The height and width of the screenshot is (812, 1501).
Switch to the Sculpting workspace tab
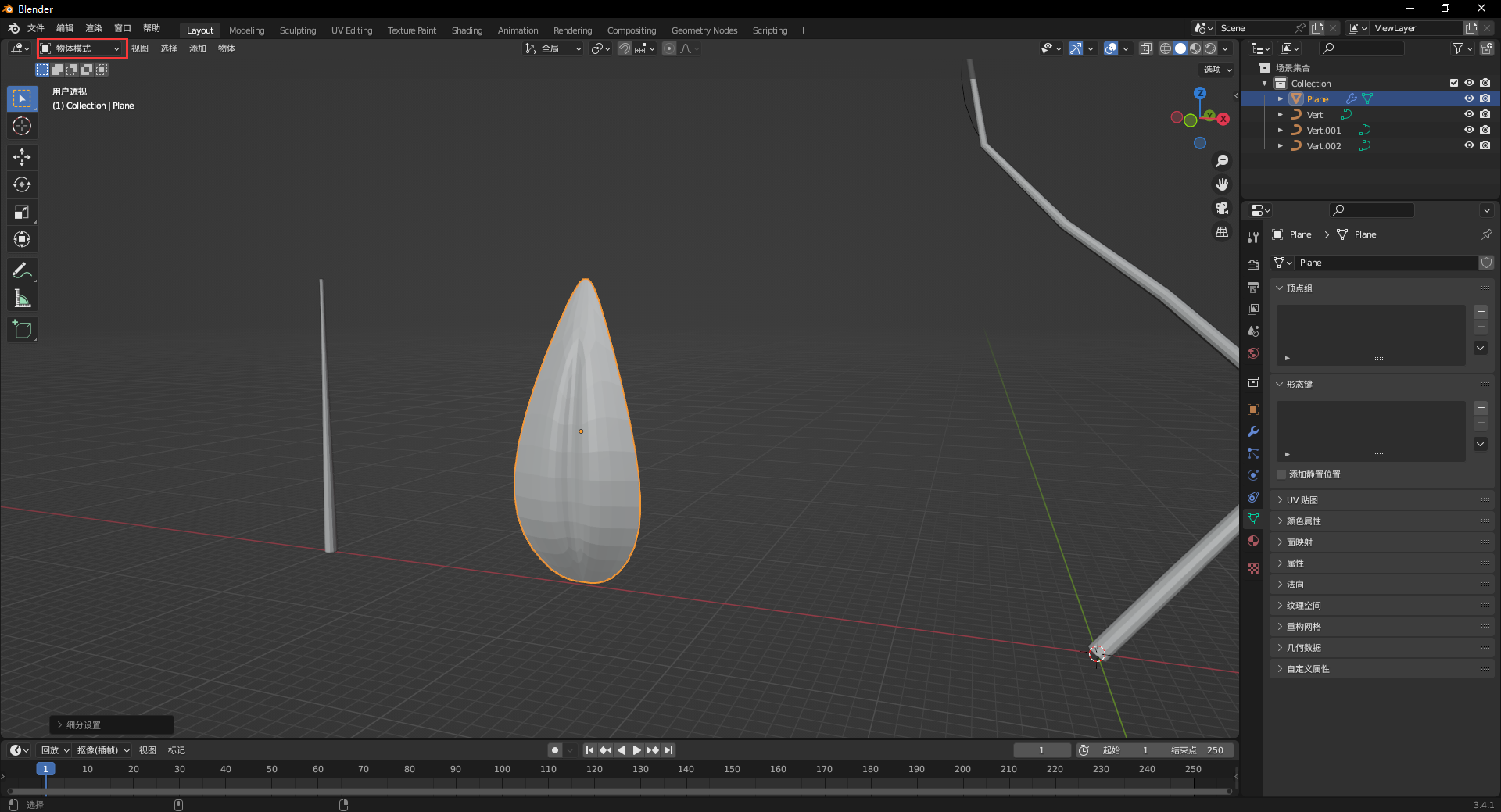coord(298,30)
